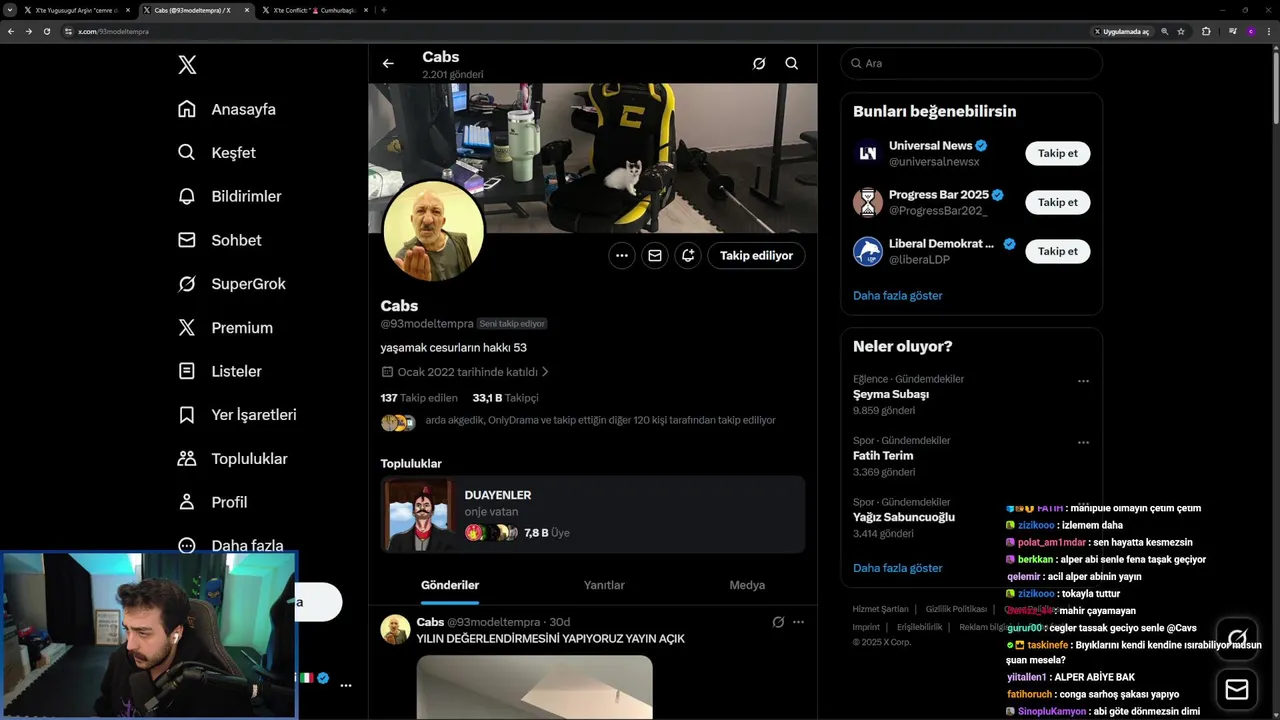Open a new browser tab with the plus button

click(384, 10)
